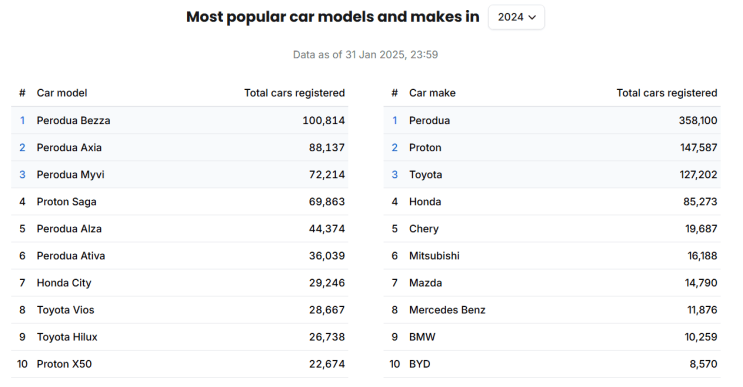This screenshot has width=743, height=387.
Task: Click 'Proton X50' model name
Action: (64, 364)
